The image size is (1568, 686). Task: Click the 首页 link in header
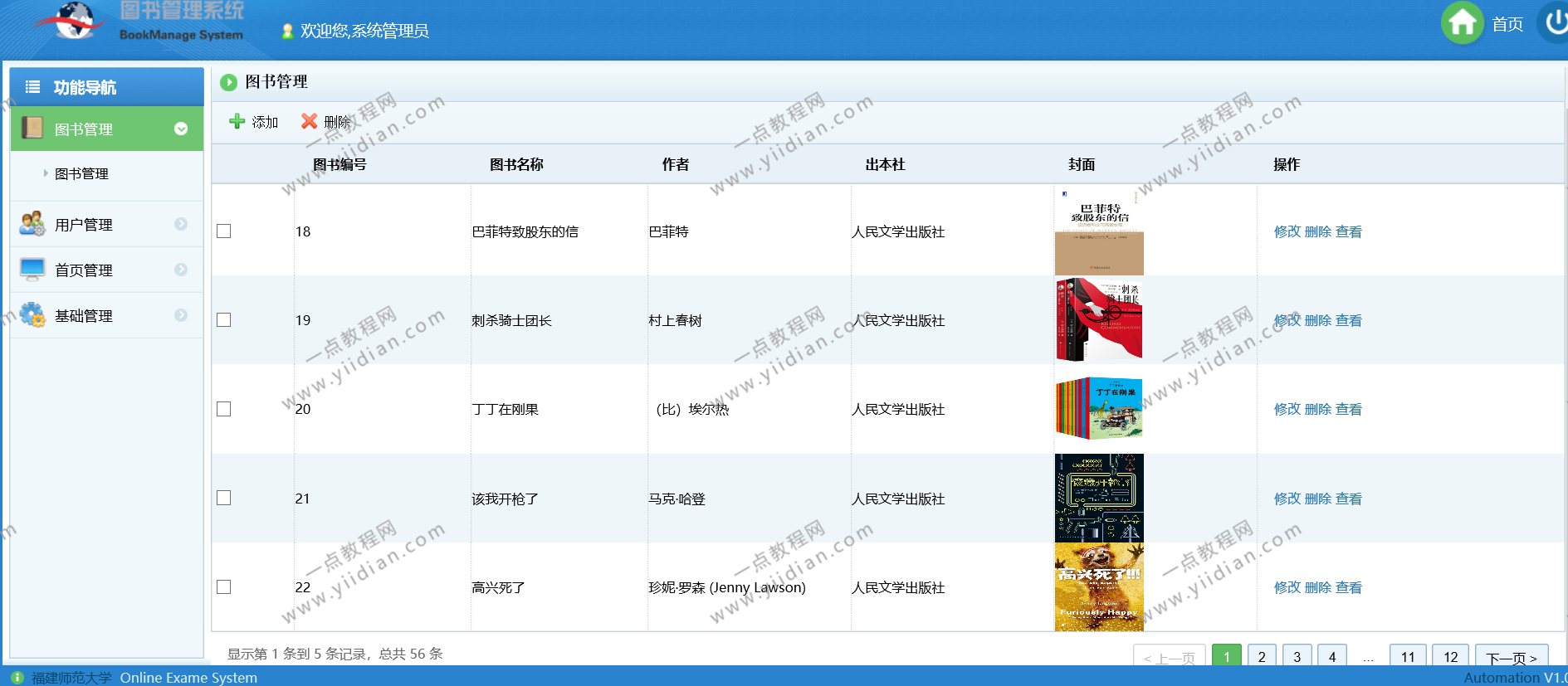click(x=1507, y=24)
